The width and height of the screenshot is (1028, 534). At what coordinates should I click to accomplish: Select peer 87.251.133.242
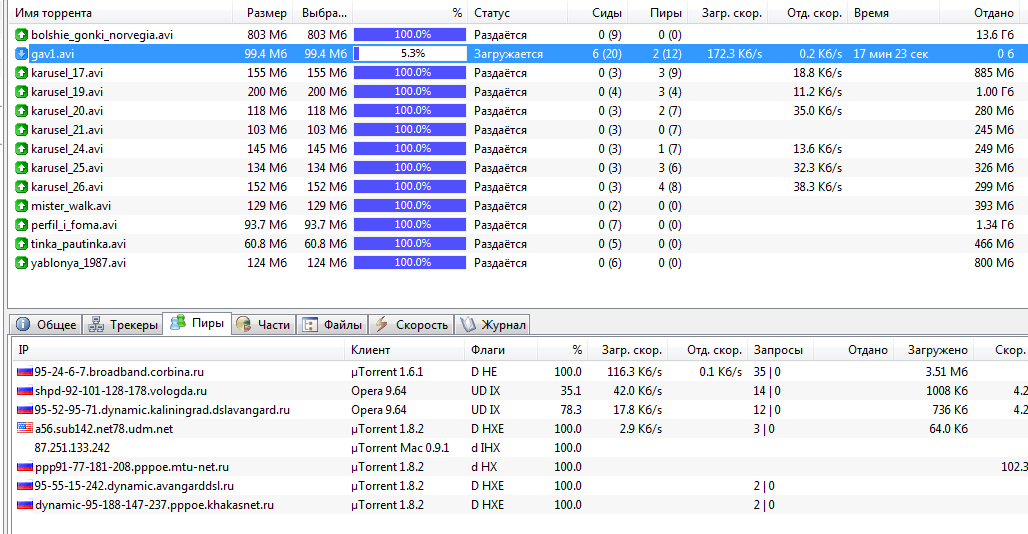point(72,448)
